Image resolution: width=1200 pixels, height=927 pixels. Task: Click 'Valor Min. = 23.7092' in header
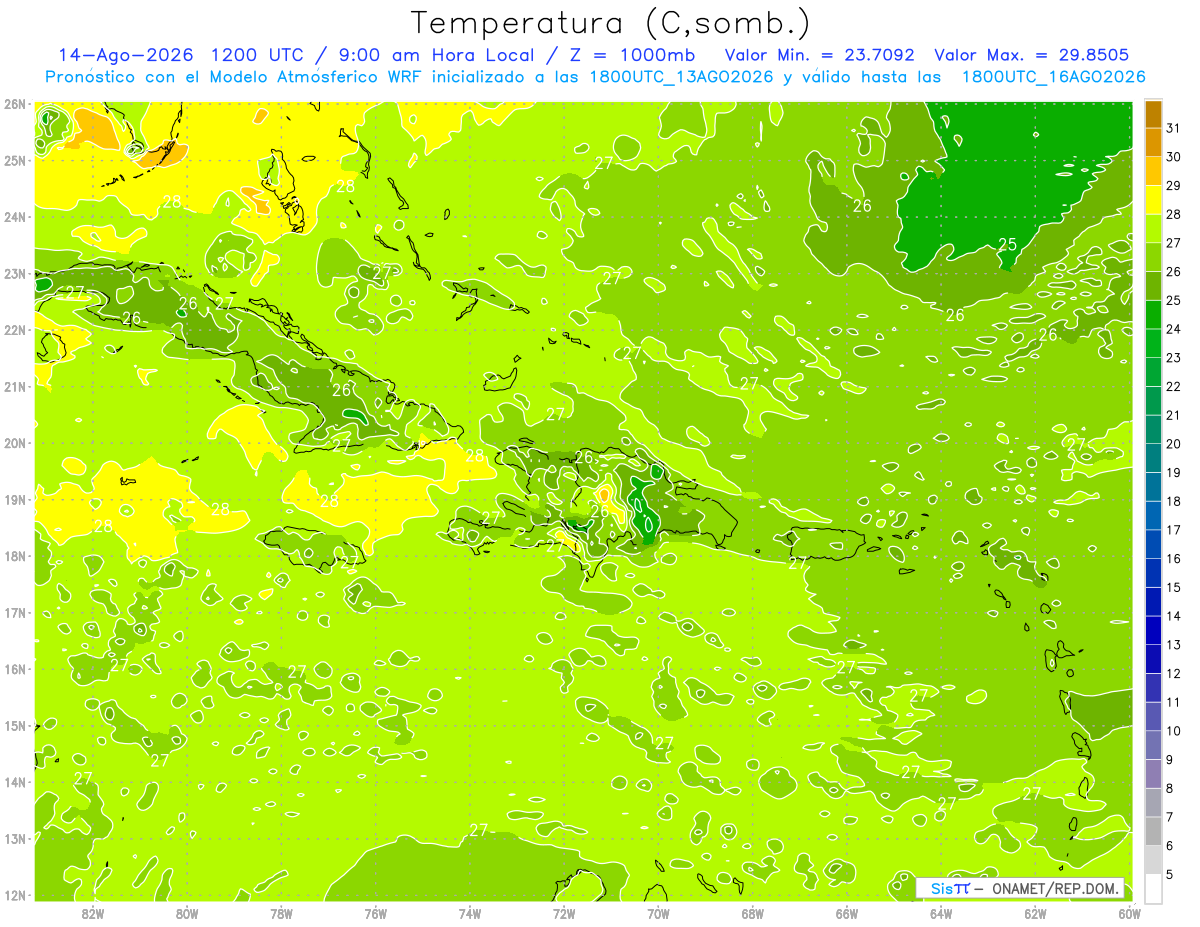(820, 55)
